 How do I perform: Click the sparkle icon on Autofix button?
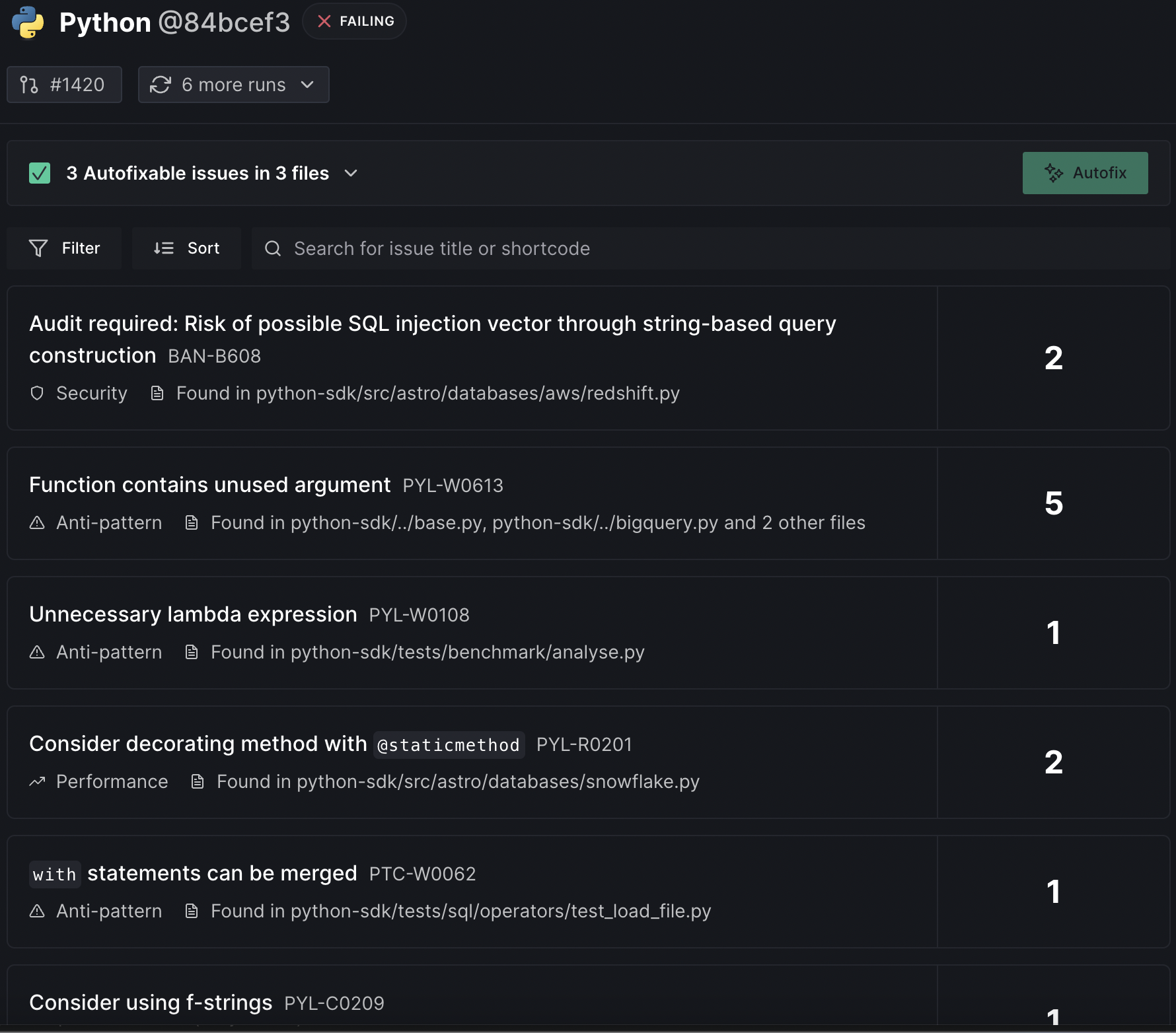coord(1054,173)
